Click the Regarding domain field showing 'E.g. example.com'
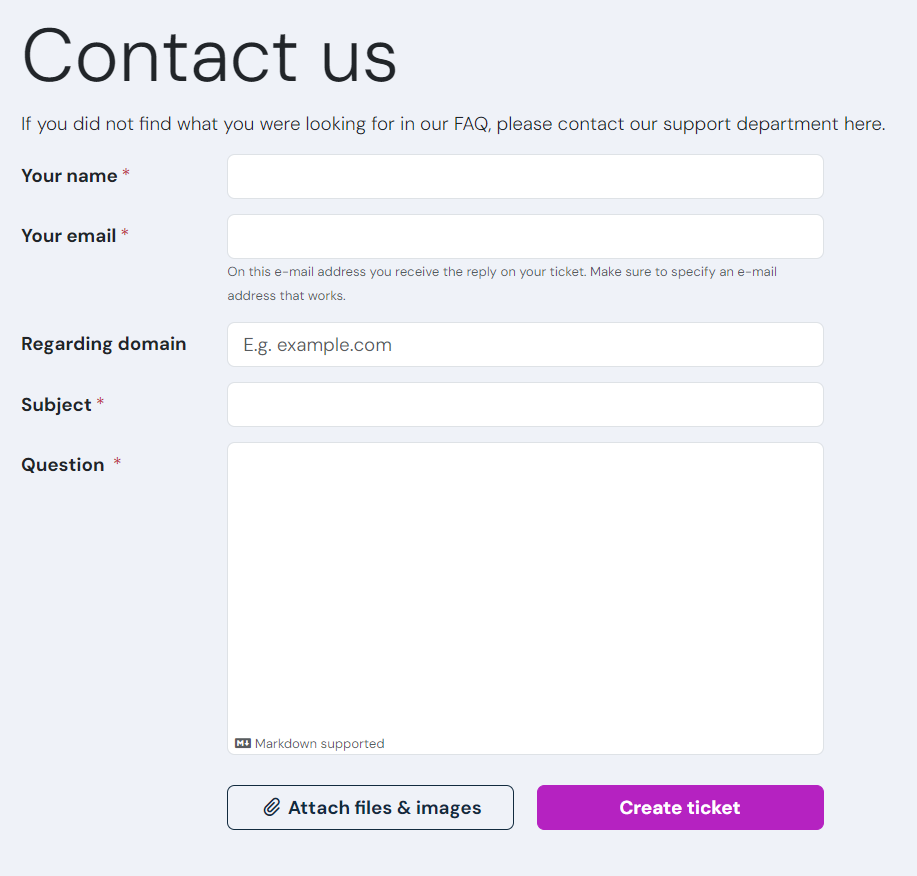Viewport: 917px width, 876px height. pyautogui.click(x=525, y=344)
